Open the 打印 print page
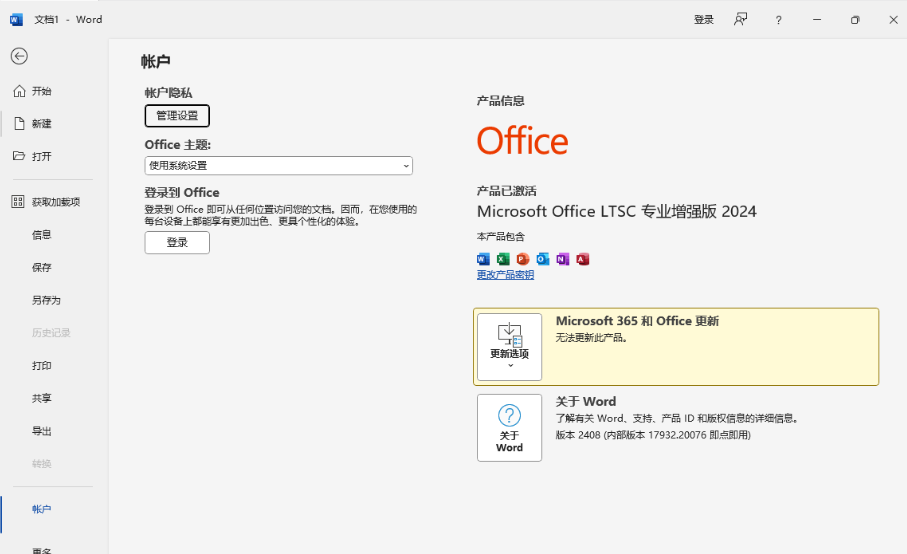Viewport: 907px width, 554px height. coord(42,365)
